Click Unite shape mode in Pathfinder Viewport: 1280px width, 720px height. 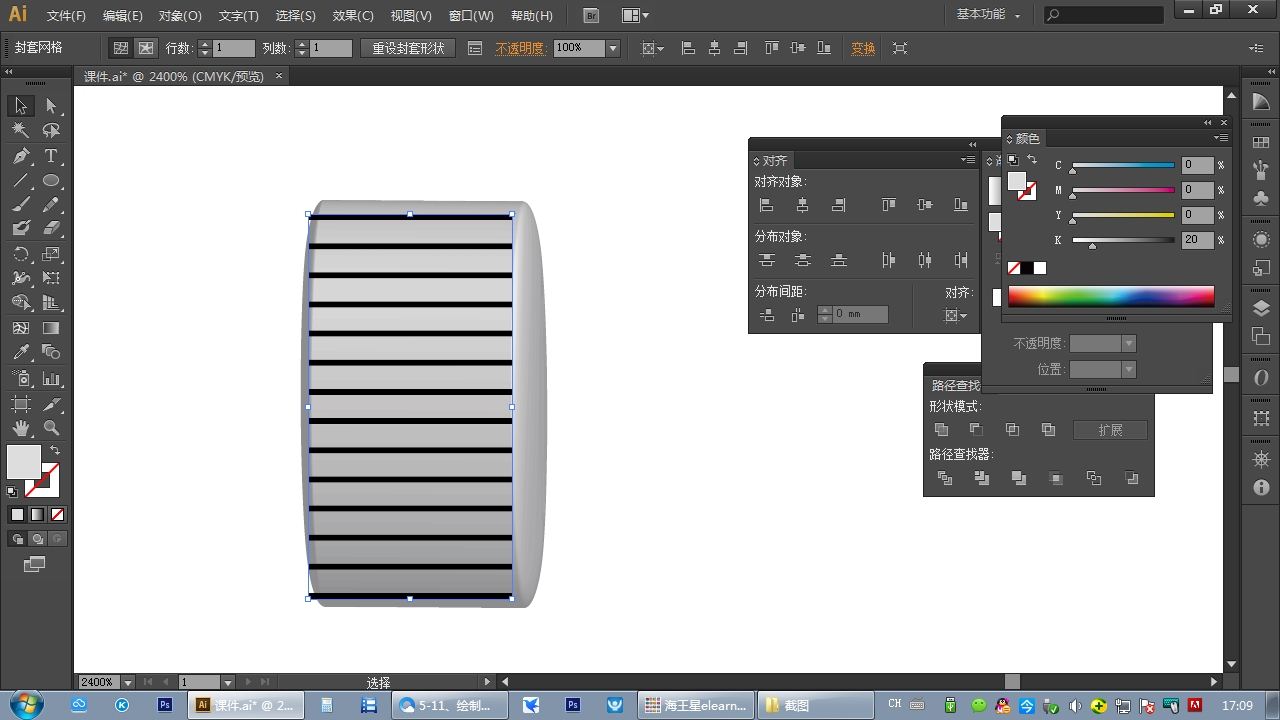941,430
